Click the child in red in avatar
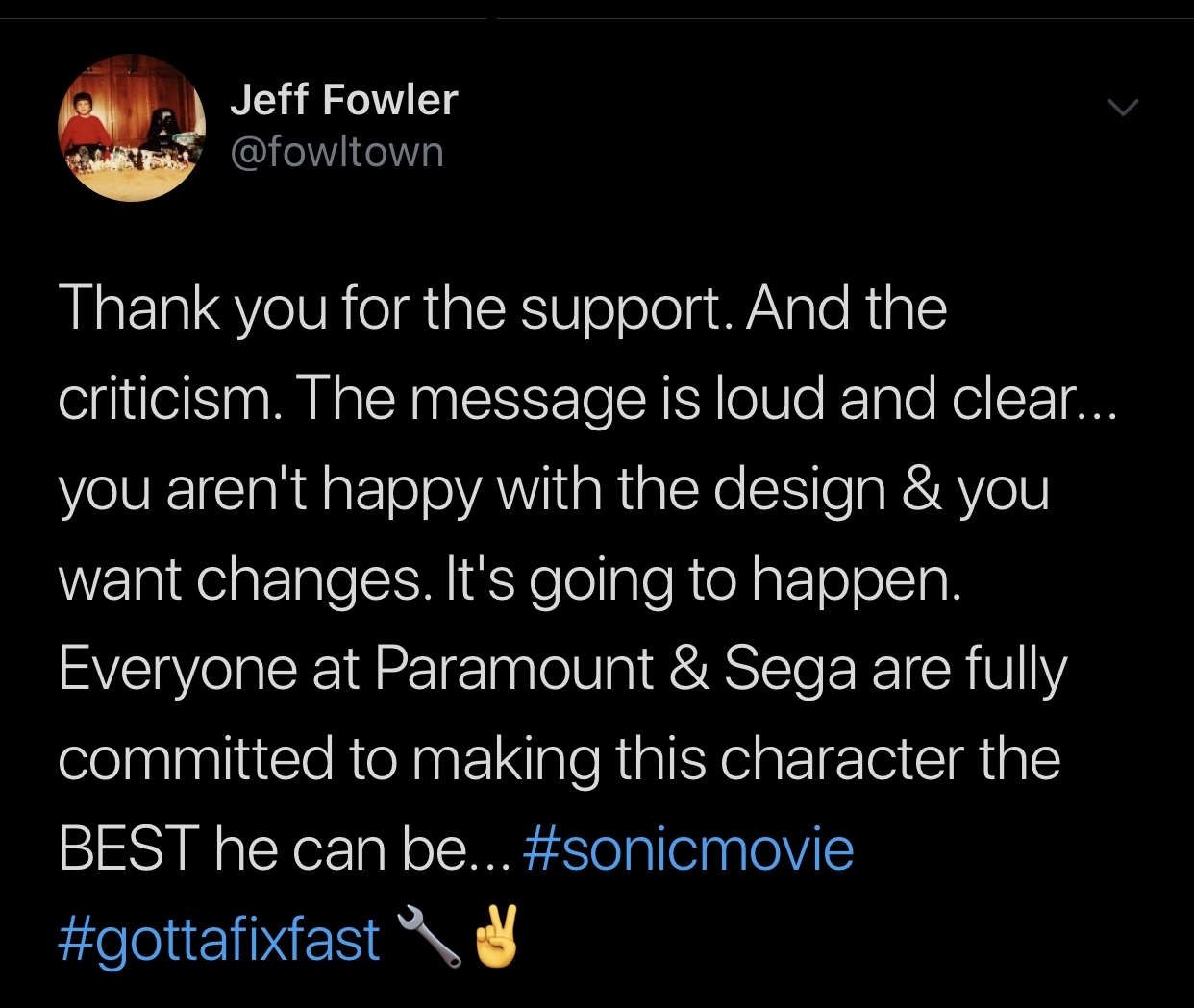The width and height of the screenshot is (1194, 1008). 85,120
